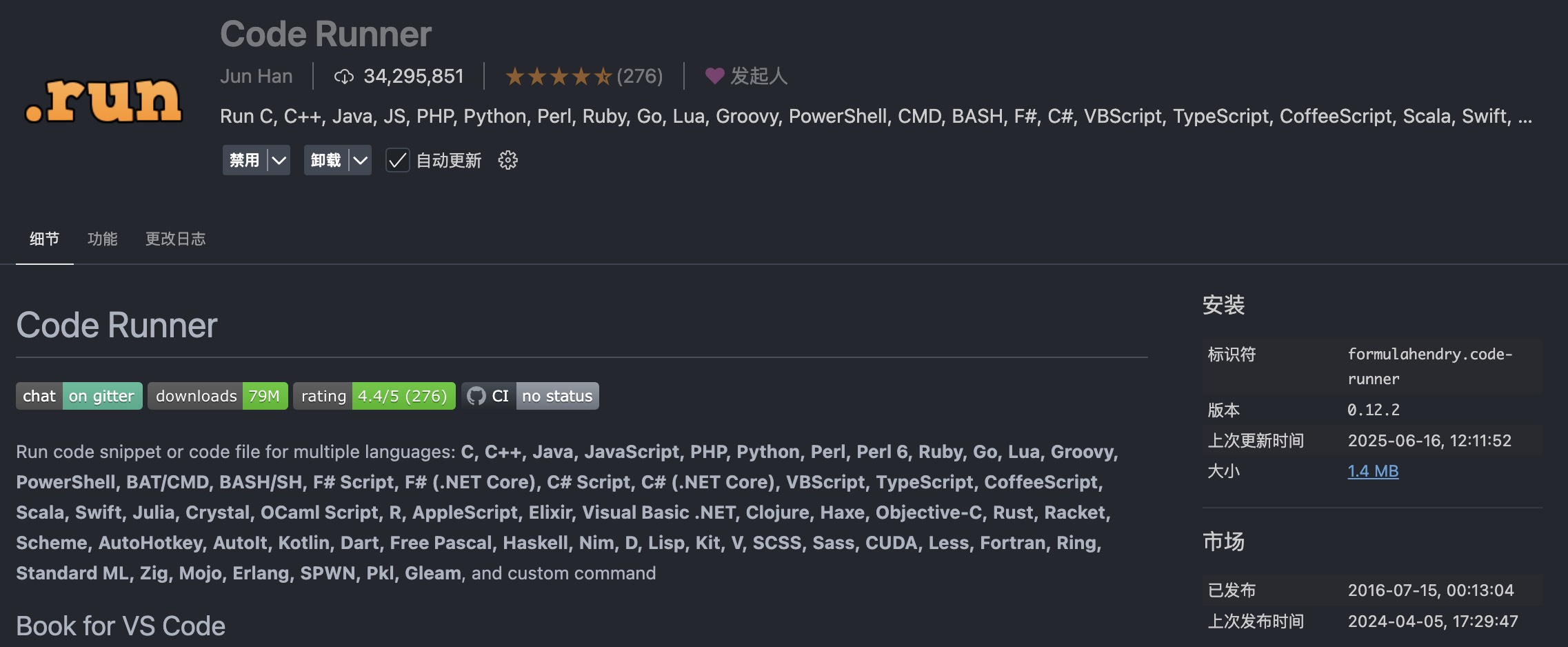Click the Jun Han publisher name

point(256,76)
